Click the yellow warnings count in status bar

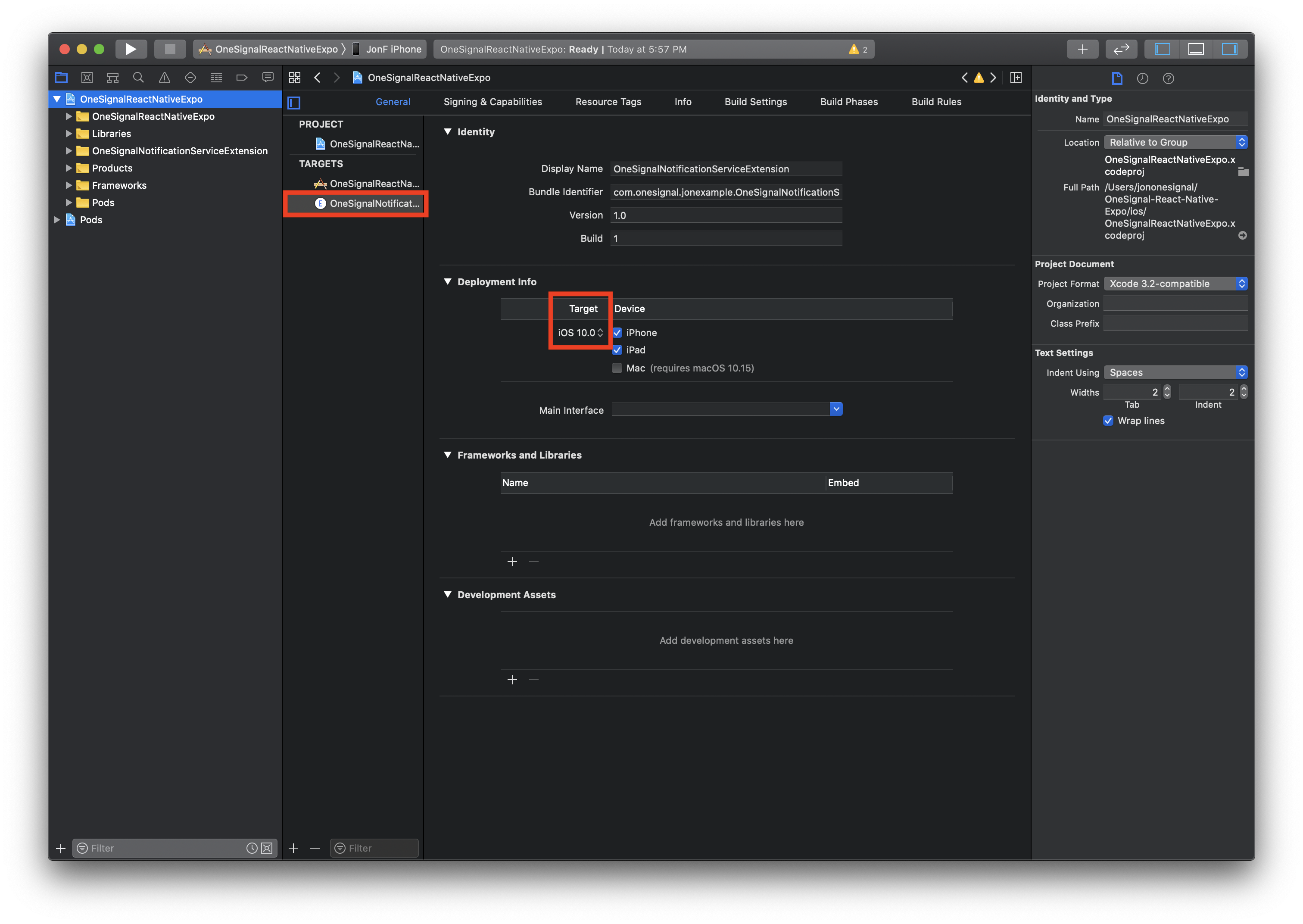pyautogui.click(x=857, y=50)
